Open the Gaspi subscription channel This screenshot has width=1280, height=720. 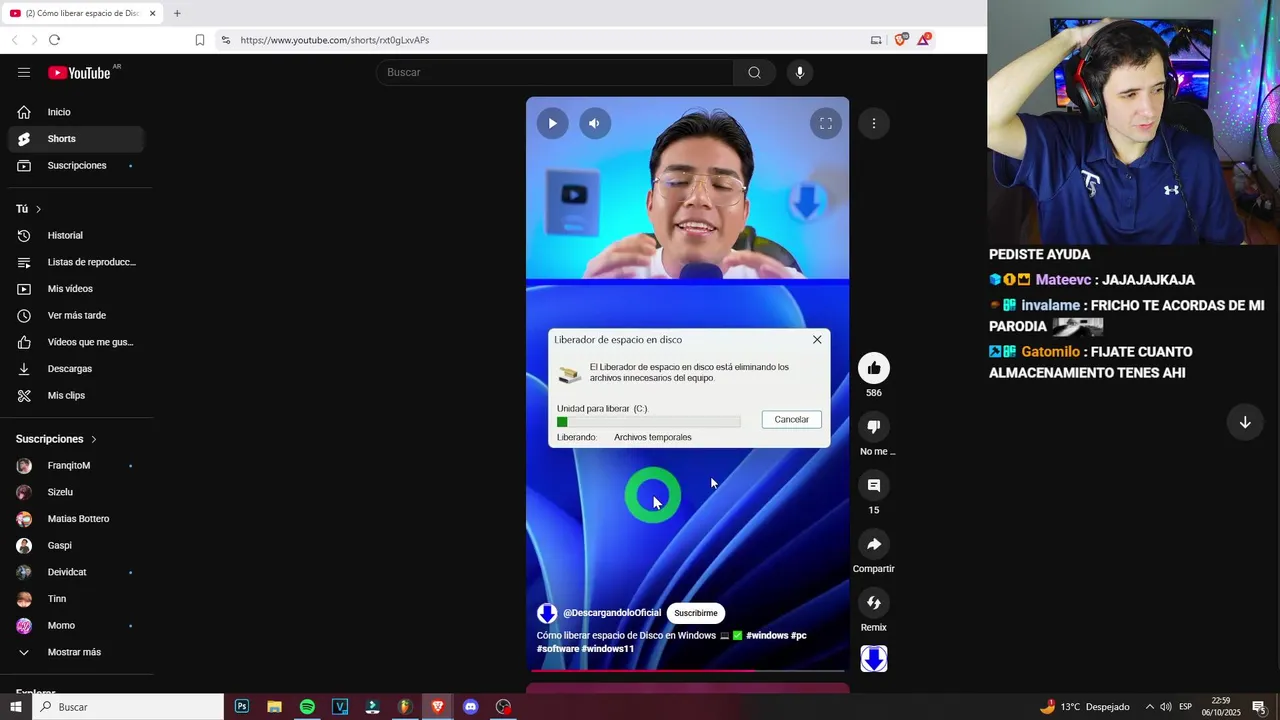point(76,545)
